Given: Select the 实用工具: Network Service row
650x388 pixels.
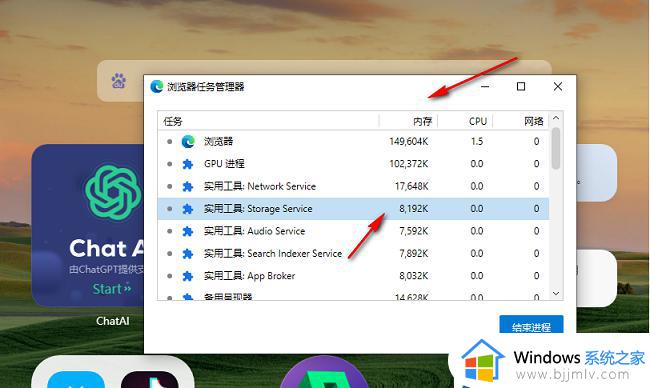Looking at the screenshot, I should 354,187.
